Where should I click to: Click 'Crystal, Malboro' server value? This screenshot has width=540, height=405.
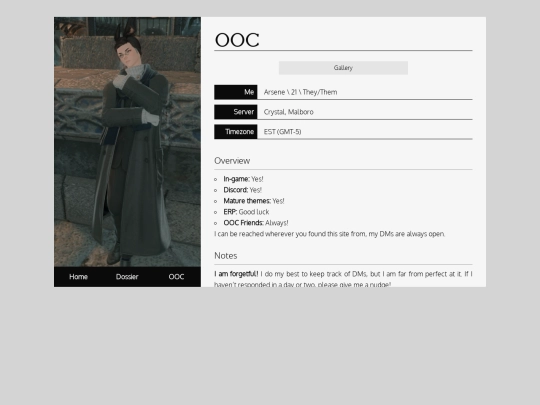coord(289,112)
